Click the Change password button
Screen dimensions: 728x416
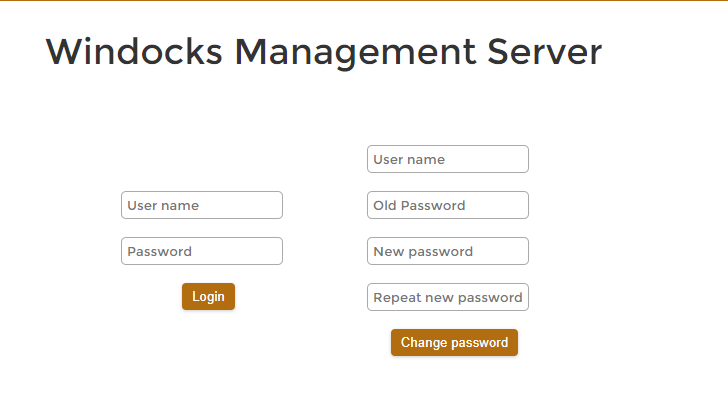tap(454, 343)
